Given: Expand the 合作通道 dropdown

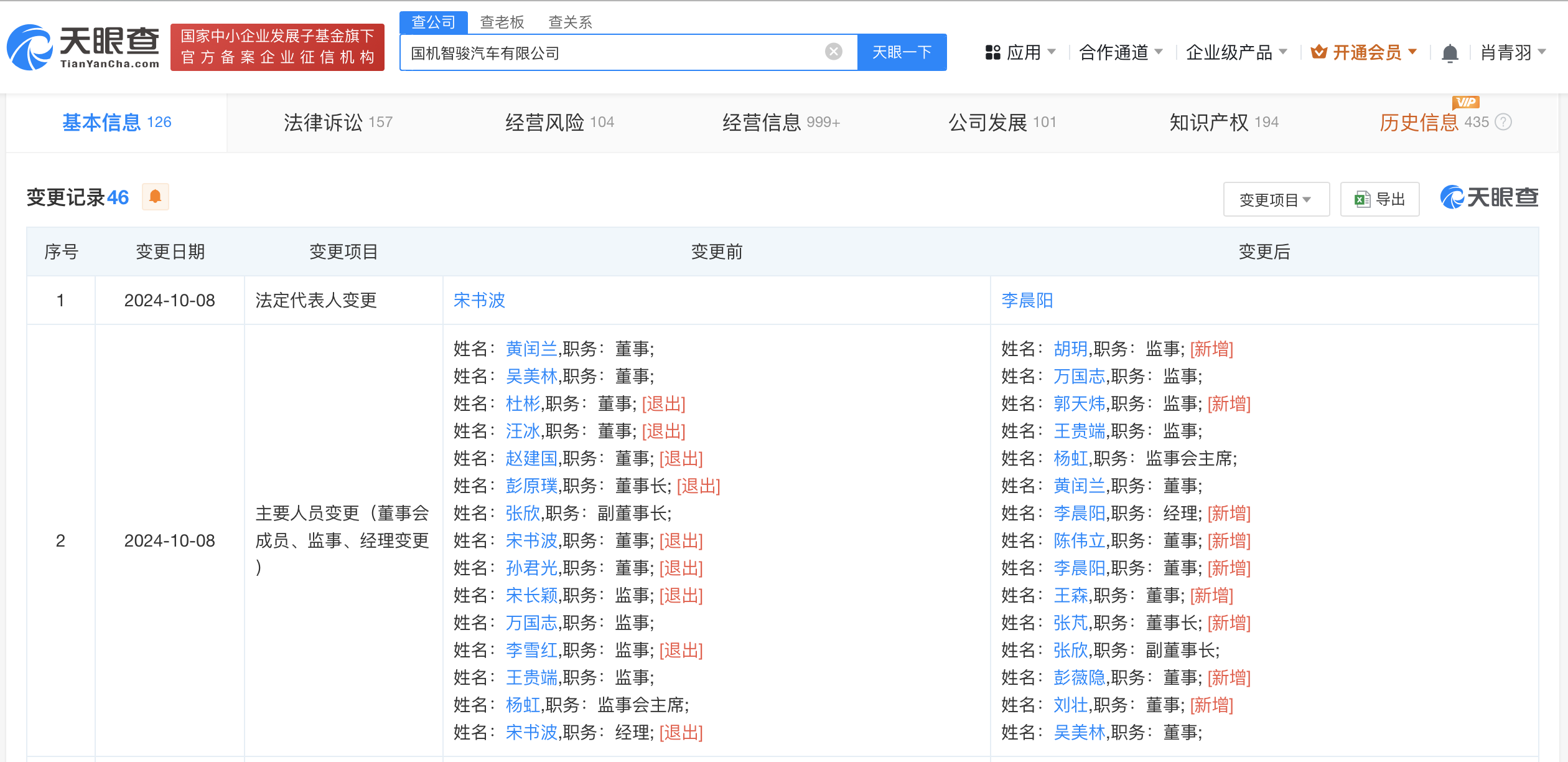Looking at the screenshot, I should [1121, 52].
